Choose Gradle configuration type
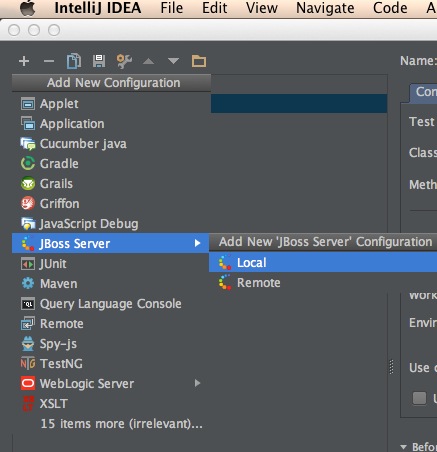The width and height of the screenshot is (437, 452). pos(111,164)
